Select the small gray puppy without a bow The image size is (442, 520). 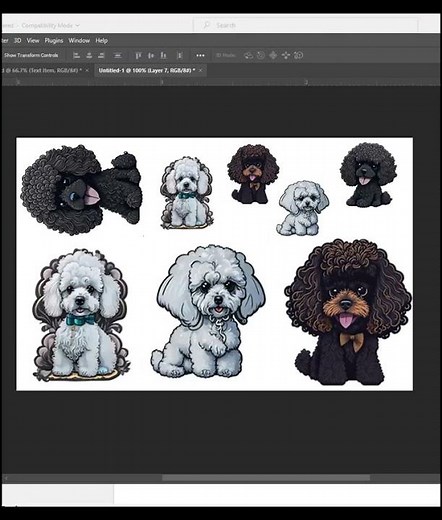click(x=302, y=208)
